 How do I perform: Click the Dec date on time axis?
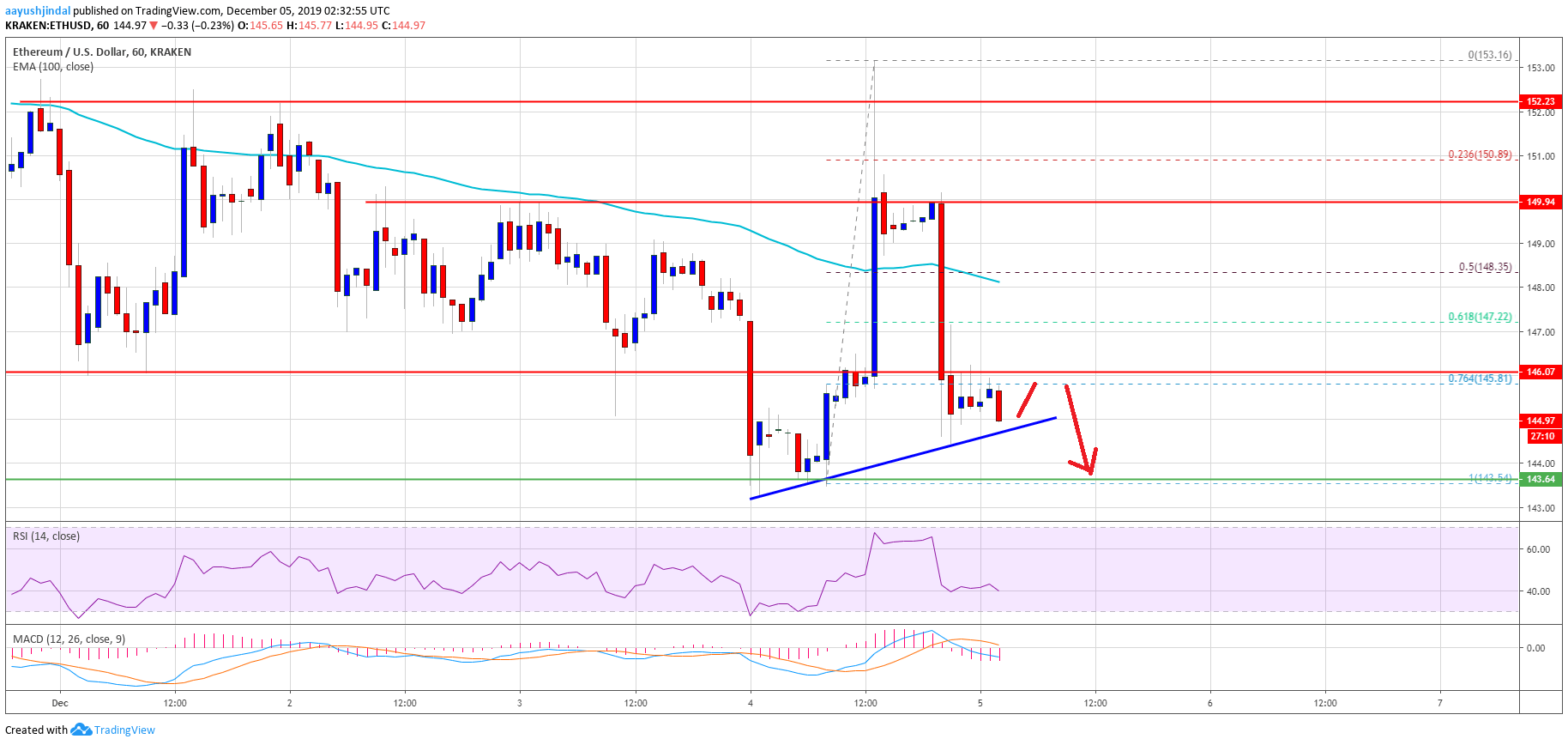(x=60, y=703)
